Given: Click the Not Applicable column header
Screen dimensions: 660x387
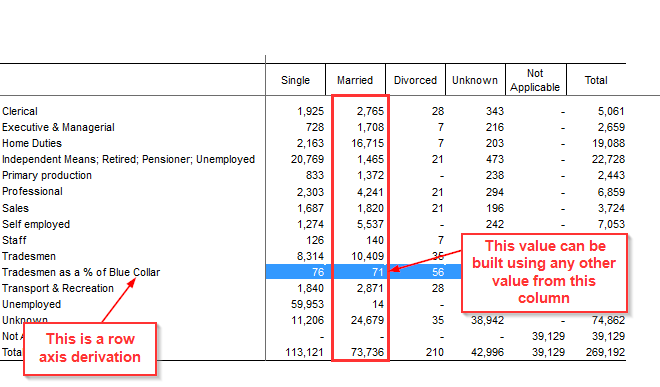Looking at the screenshot, I should tap(535, 80).
